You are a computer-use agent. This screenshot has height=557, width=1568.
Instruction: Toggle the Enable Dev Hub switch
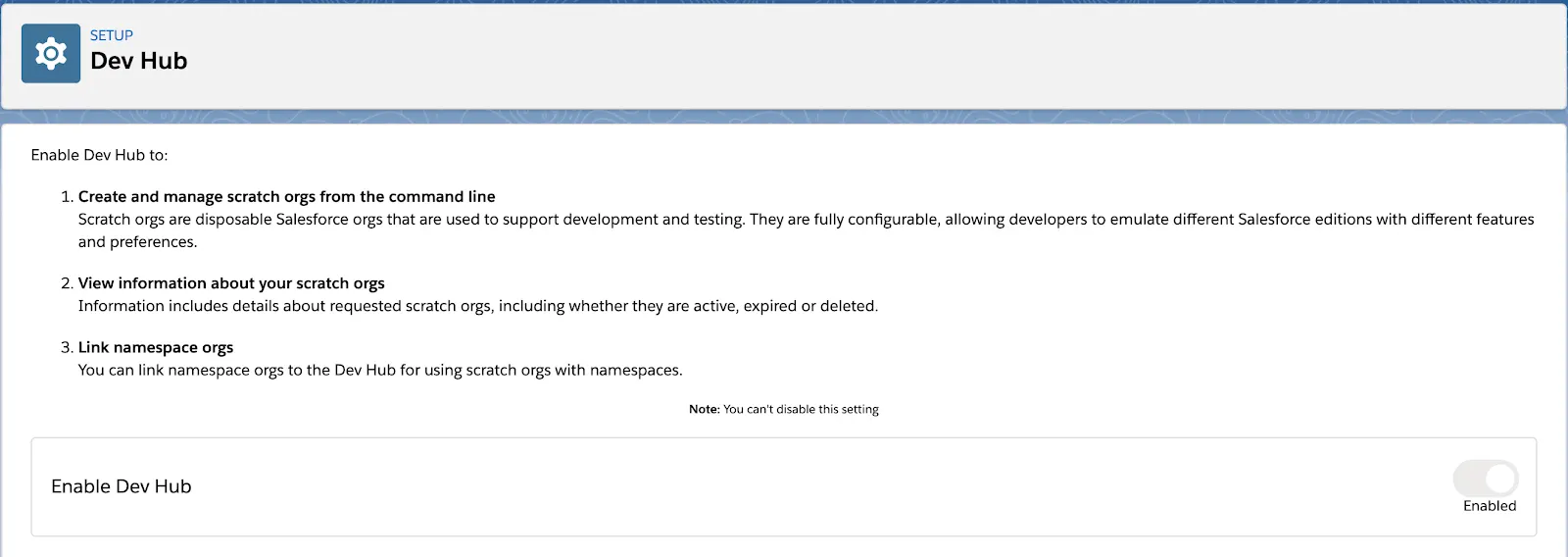click(1486, 479)
